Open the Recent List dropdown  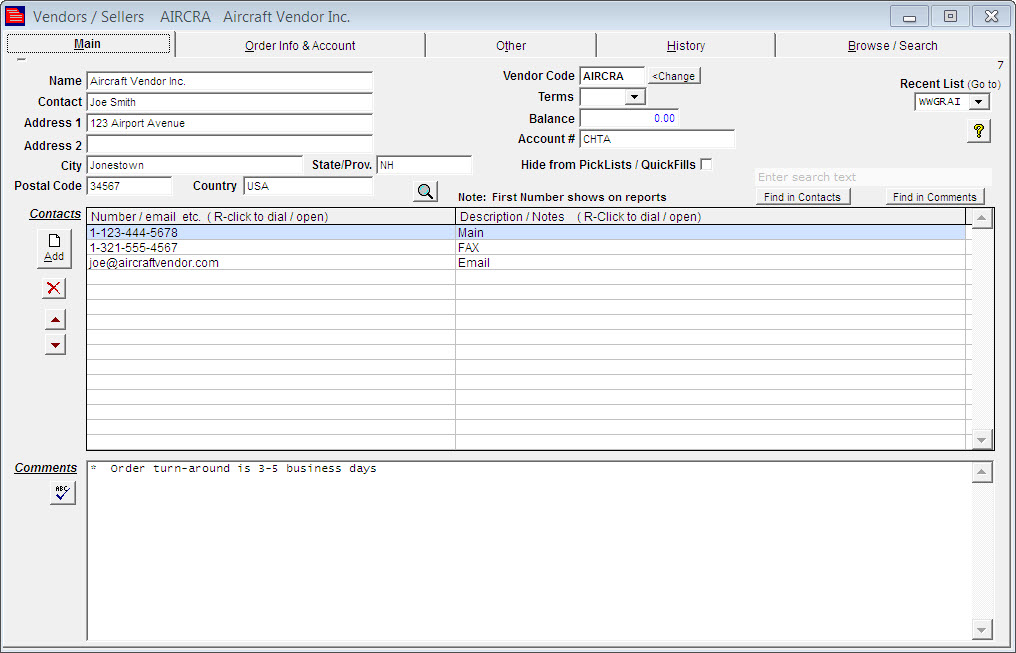[x=979, y=101]
